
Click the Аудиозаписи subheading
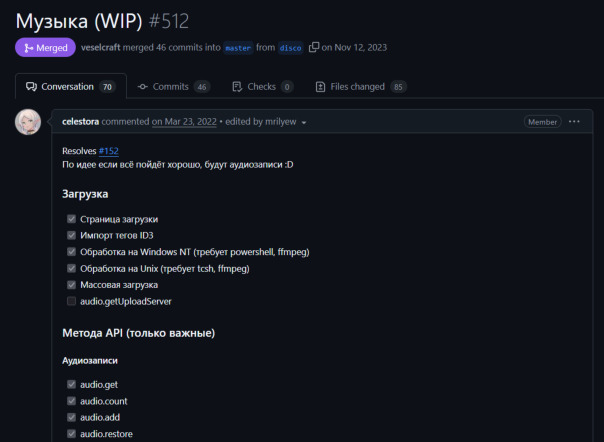pyautogui.click(x=90, y=361)
